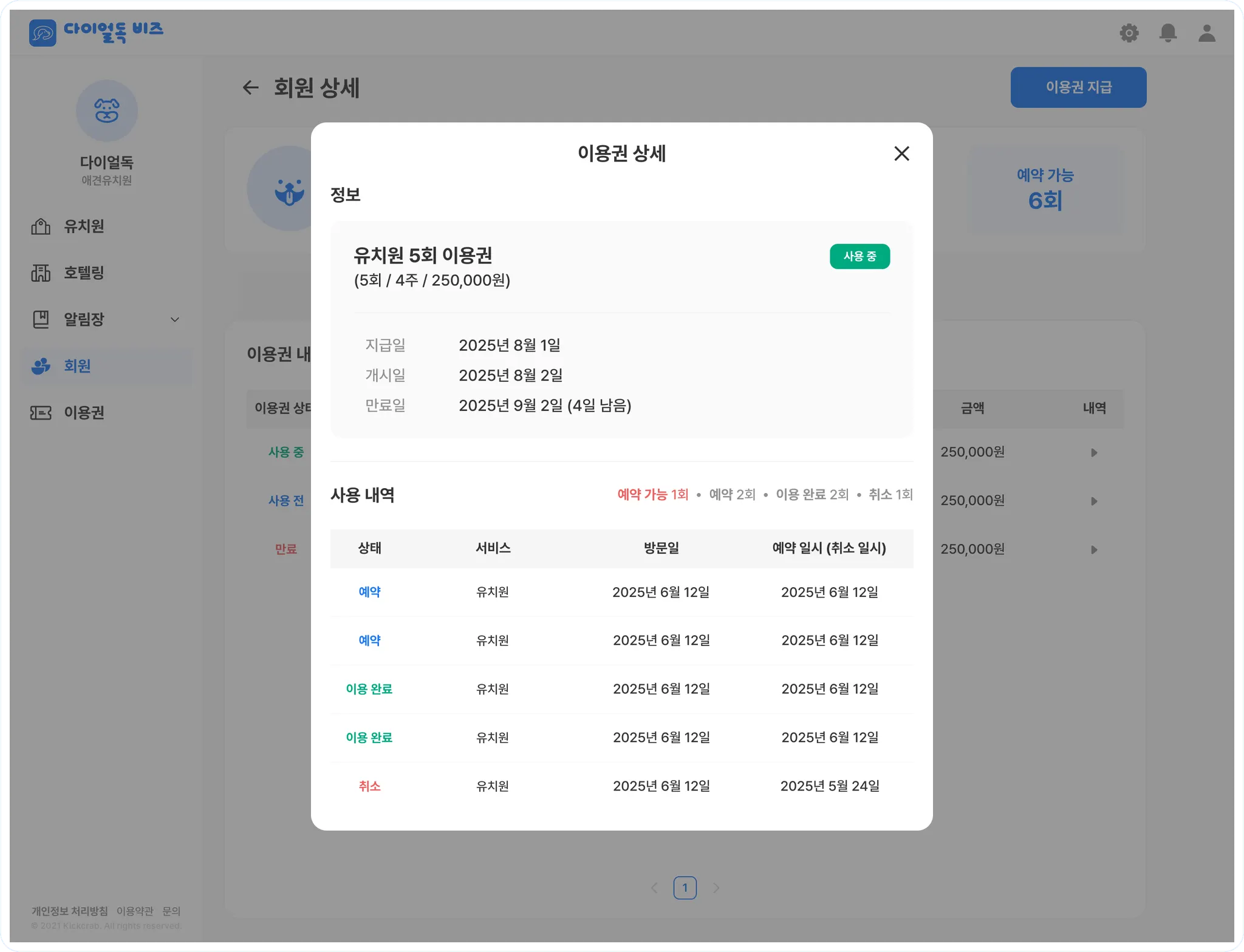The image size is (1244, 952).
Task: Click the 이용권 지급 button
Action: (1078, 87)
